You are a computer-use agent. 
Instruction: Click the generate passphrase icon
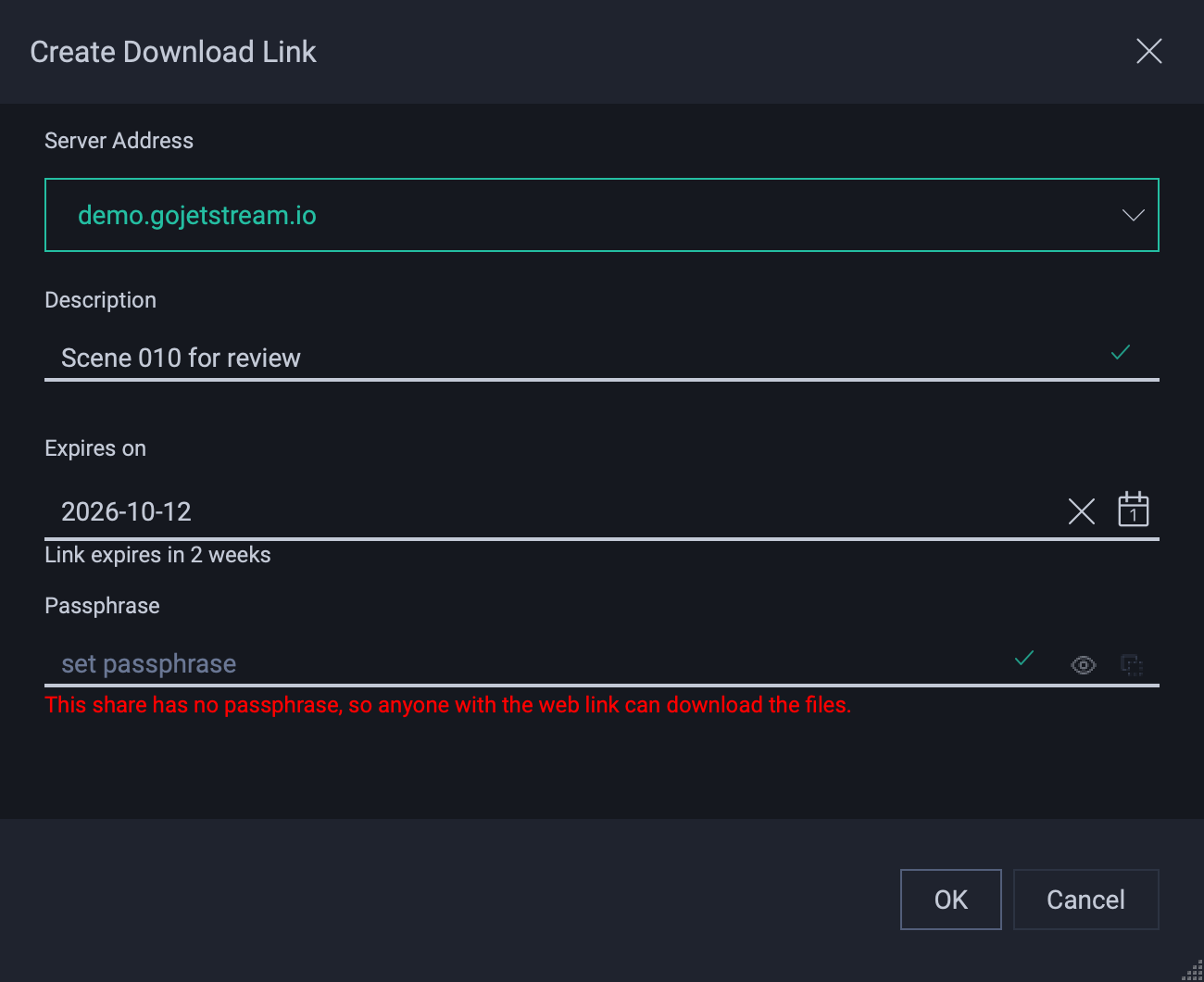tap(1132, 664)
